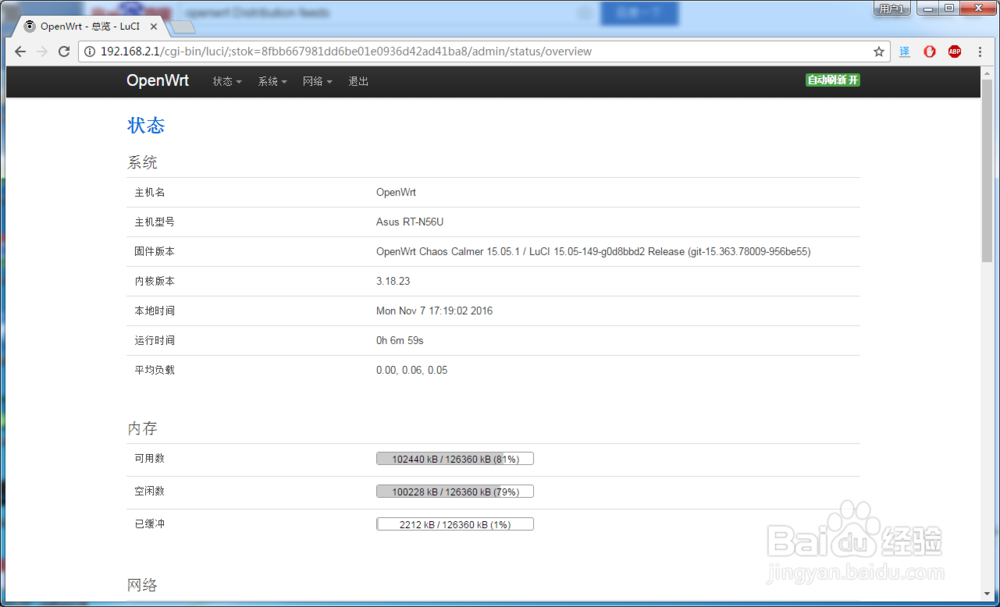The width and height of the screenshot is (1000, 607).
Task: Go back using the browser back arrow
Action: pos(20,52)
